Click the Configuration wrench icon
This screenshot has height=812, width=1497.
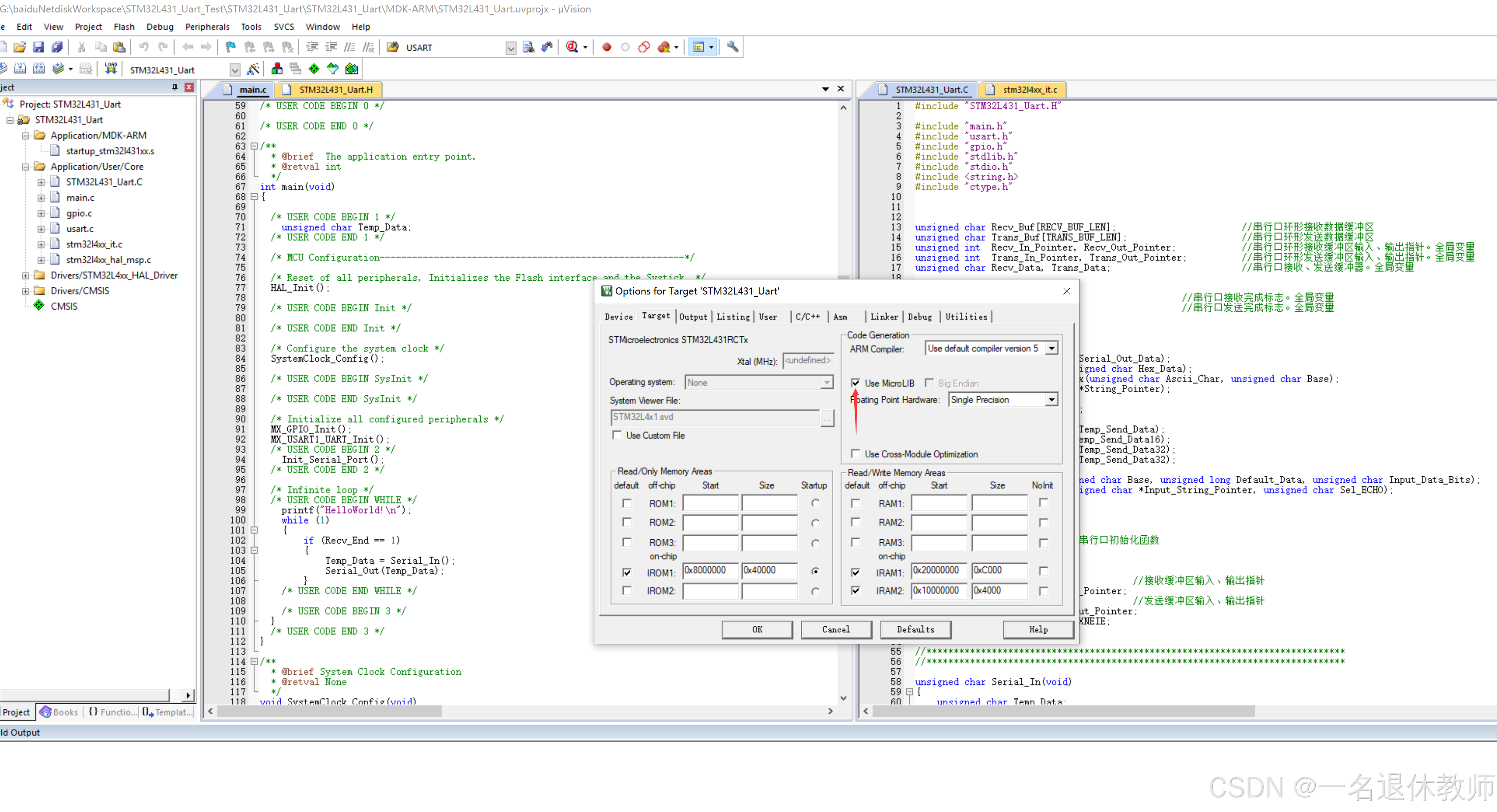[x=733, y=47]
